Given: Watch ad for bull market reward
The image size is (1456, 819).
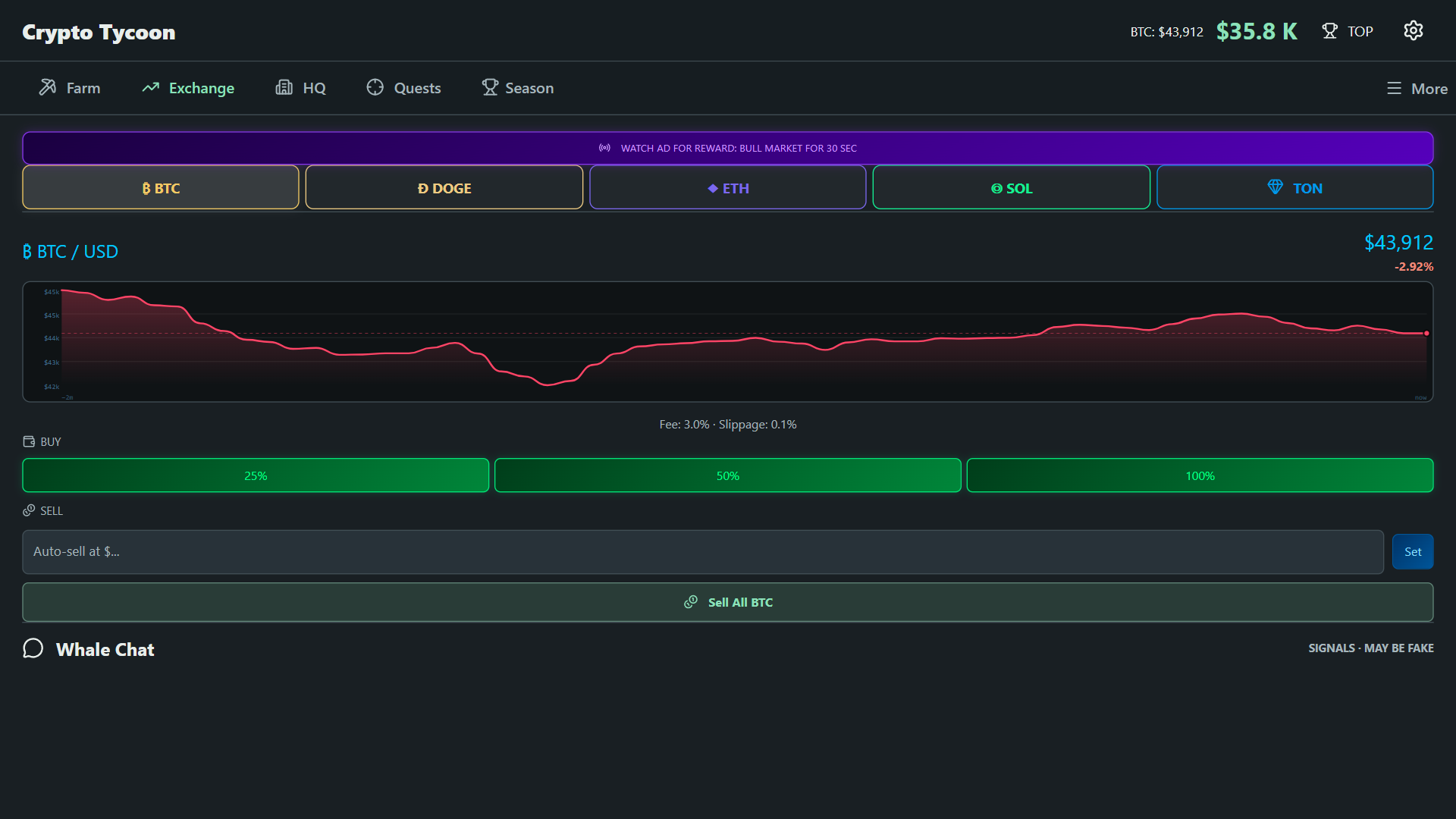Looking at the screenshot, I should (728, 148).
